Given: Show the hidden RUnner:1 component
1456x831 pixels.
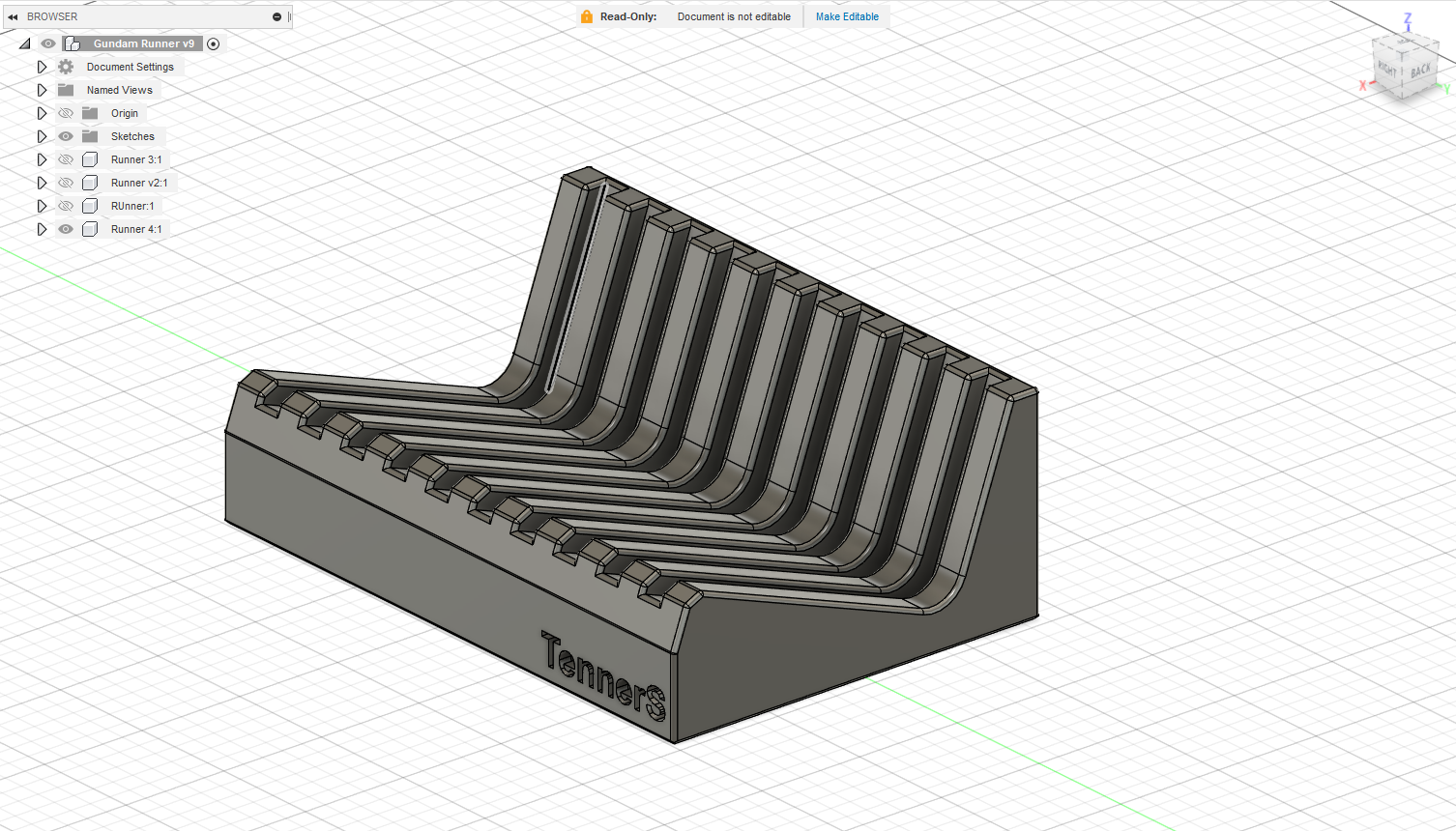Looking at the screenshot, I should [x=66, y=206].
